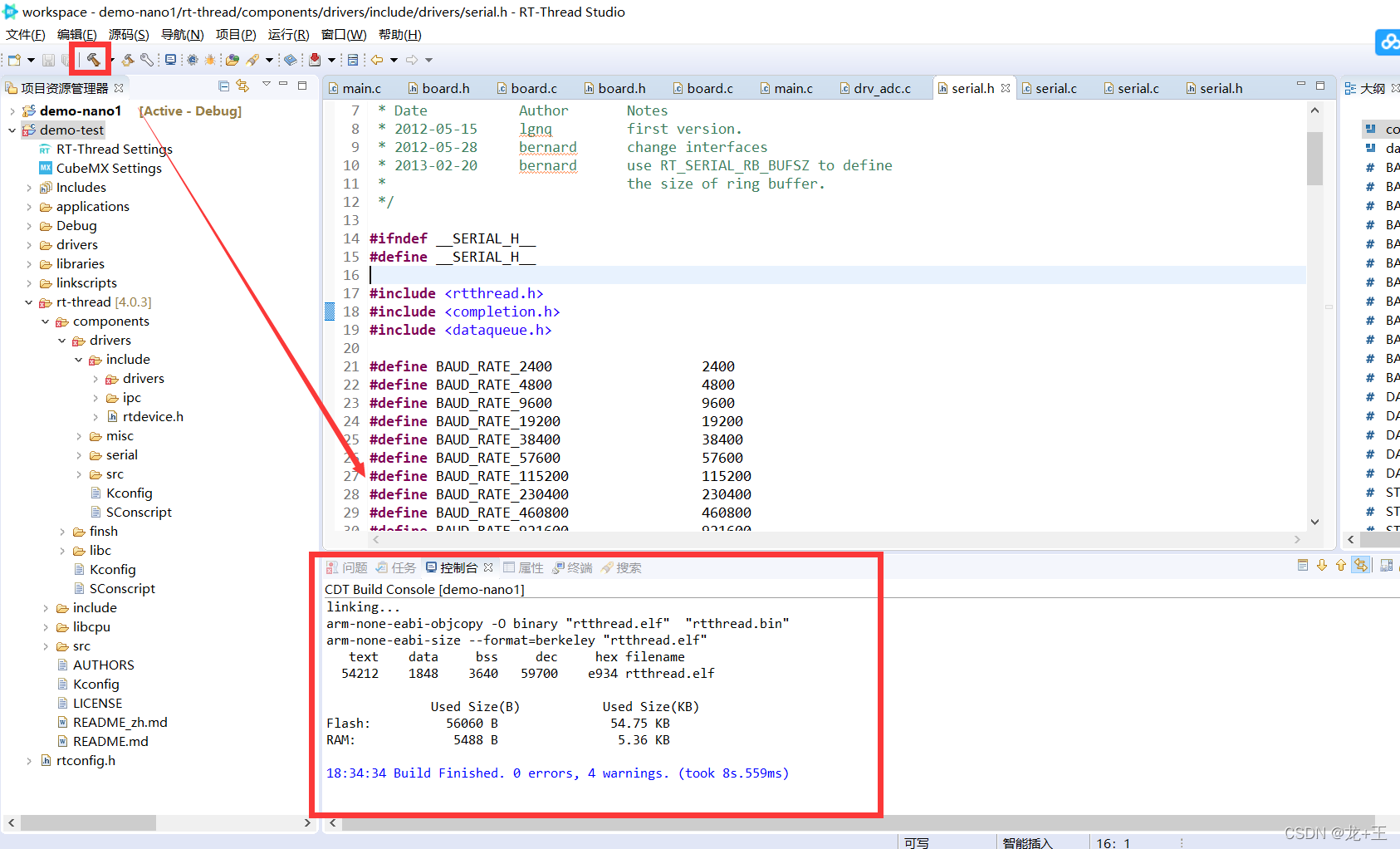Click the New project toolbar icon
The image size is (1400, 849).
[14, 60]
